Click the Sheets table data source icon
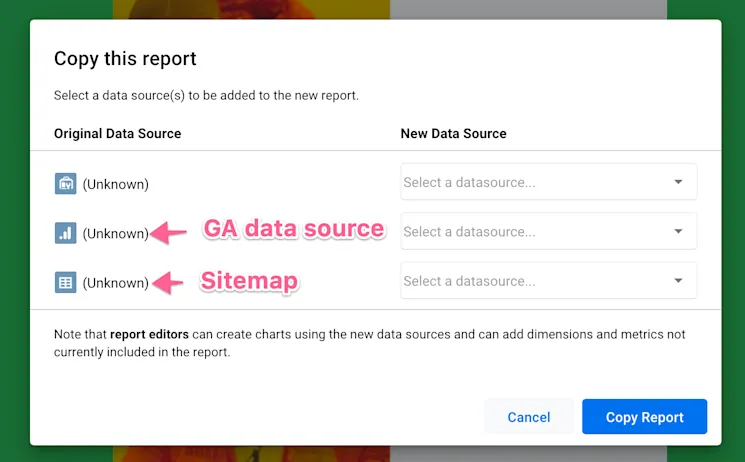The height and width of the screenshot is (462, 745). 66,282
